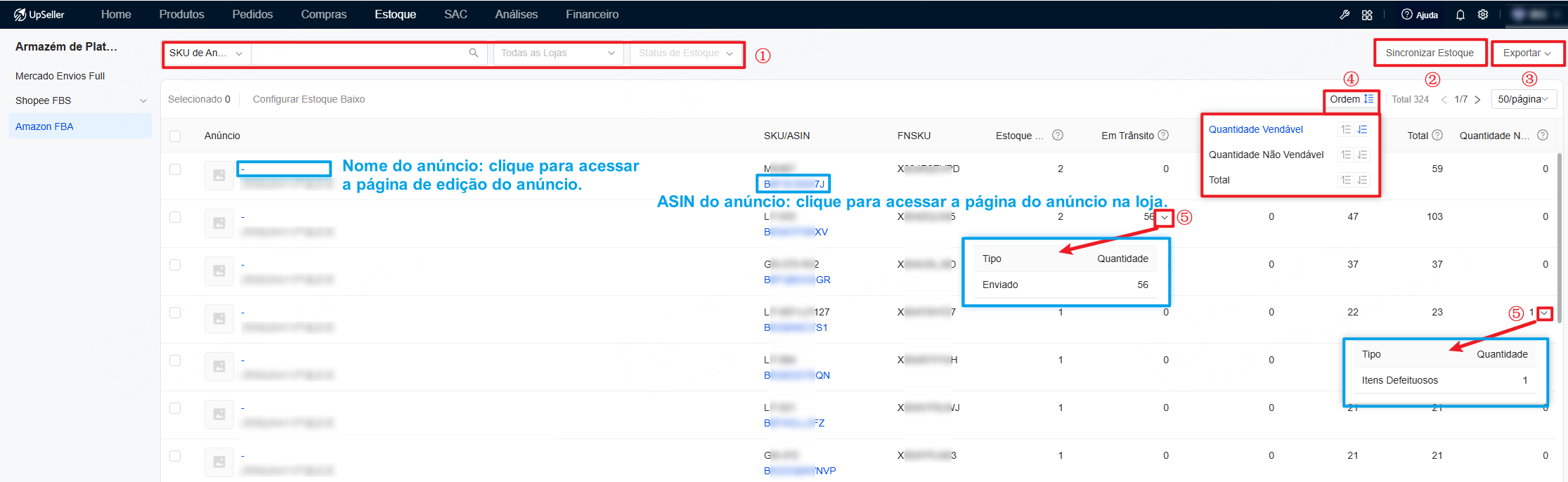Click the Total 324 text
This screenshot has height=482, width=1568.
[x=1410, y=99]
